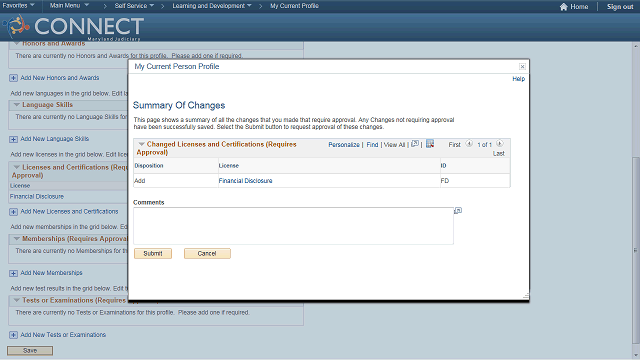Click into the Comments text box
The image size is (640, 360).
[293, 226]
